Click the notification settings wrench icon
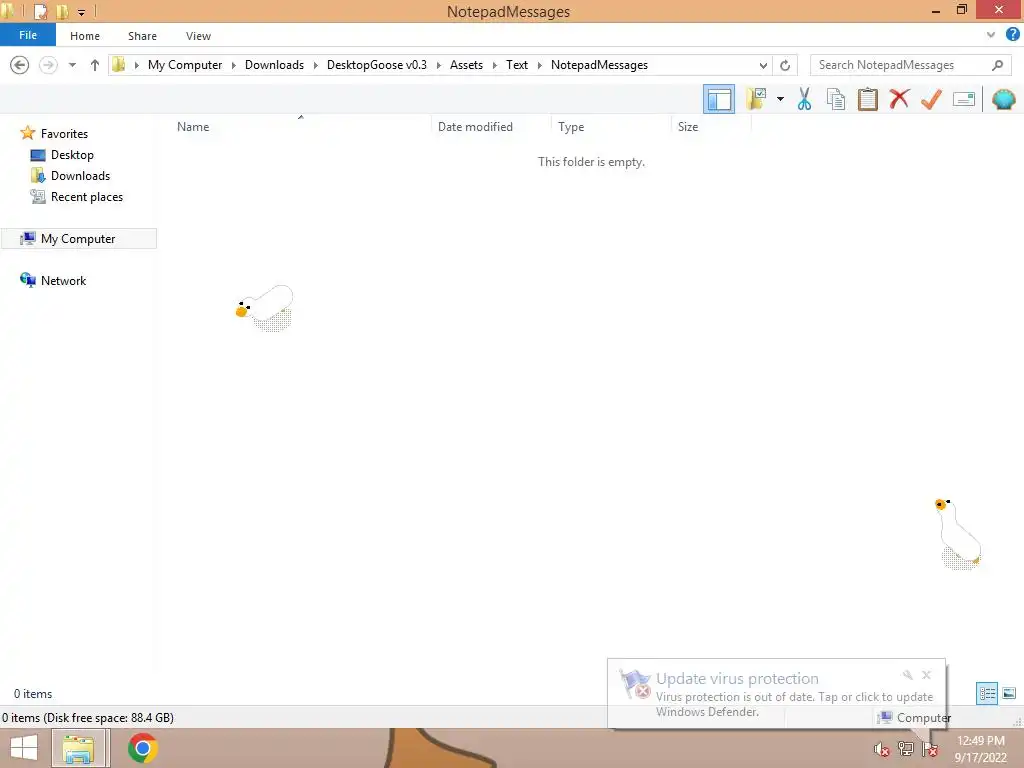1024x768 pixels. click(x=907, y=675)
